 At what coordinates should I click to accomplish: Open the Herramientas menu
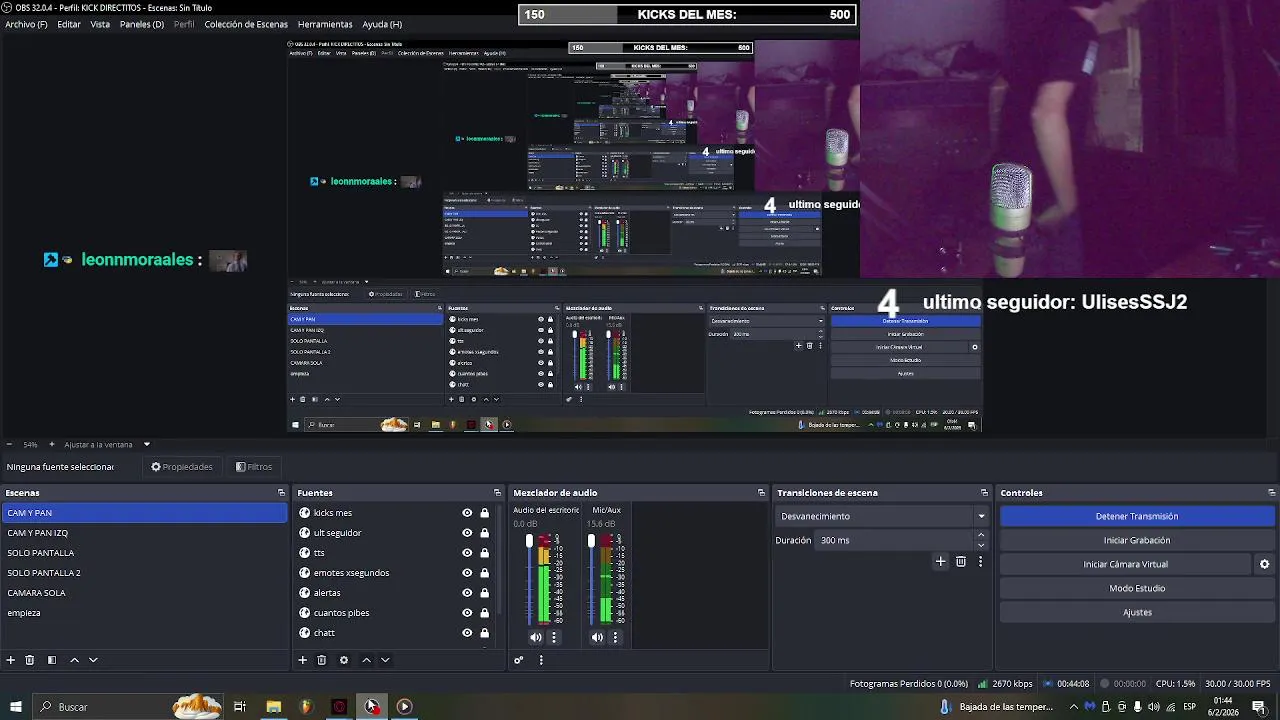(325, 24)
